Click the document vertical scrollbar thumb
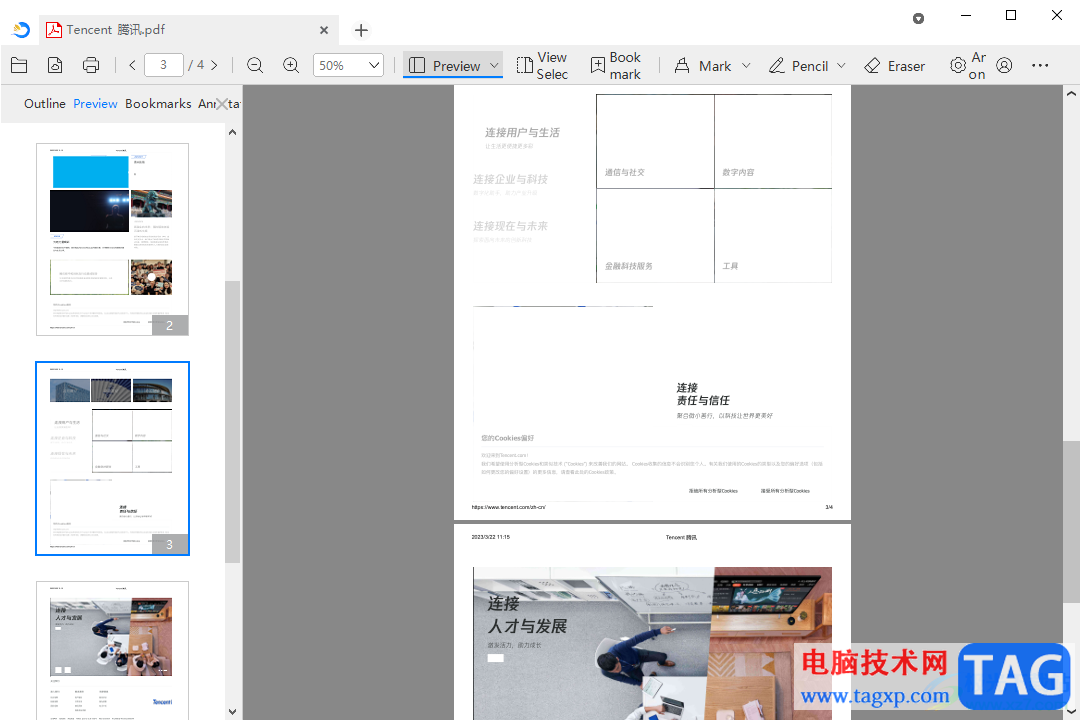Image resolution: width=1081 pixels, height=721 pixels. coord(1071,522)
